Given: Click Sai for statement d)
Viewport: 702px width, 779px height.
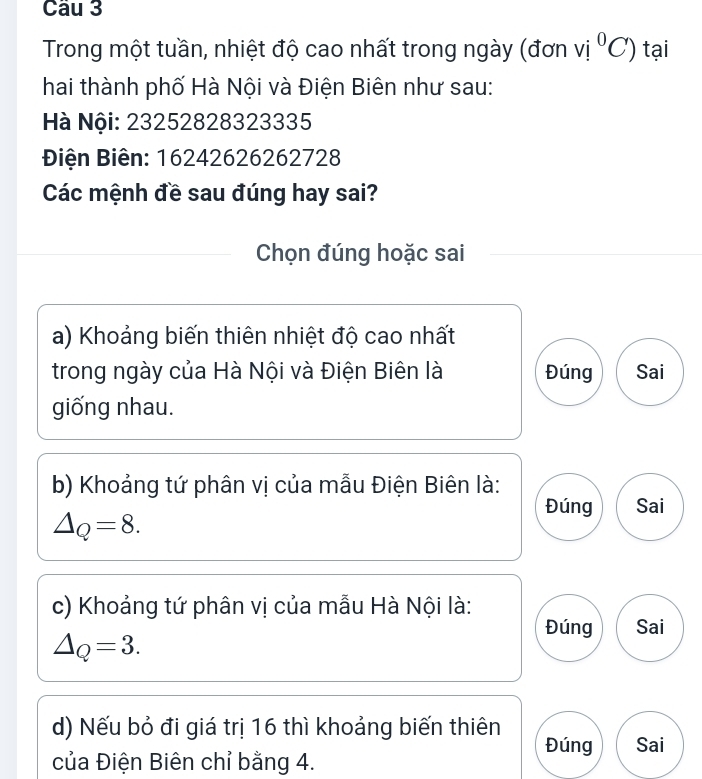Looking at the screenshot, I should (650, 745).
